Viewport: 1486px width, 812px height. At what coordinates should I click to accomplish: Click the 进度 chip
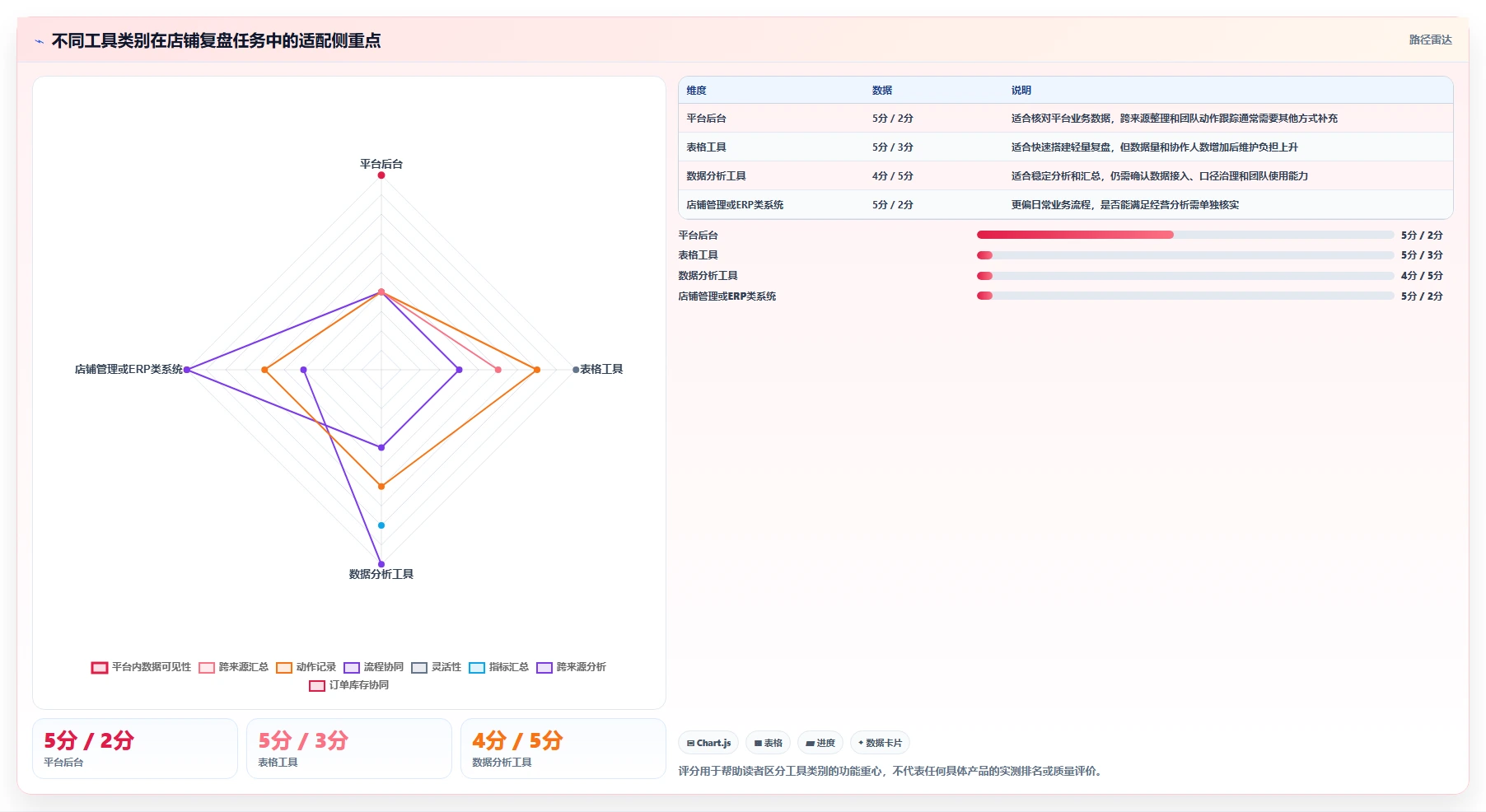coord(820,743)
